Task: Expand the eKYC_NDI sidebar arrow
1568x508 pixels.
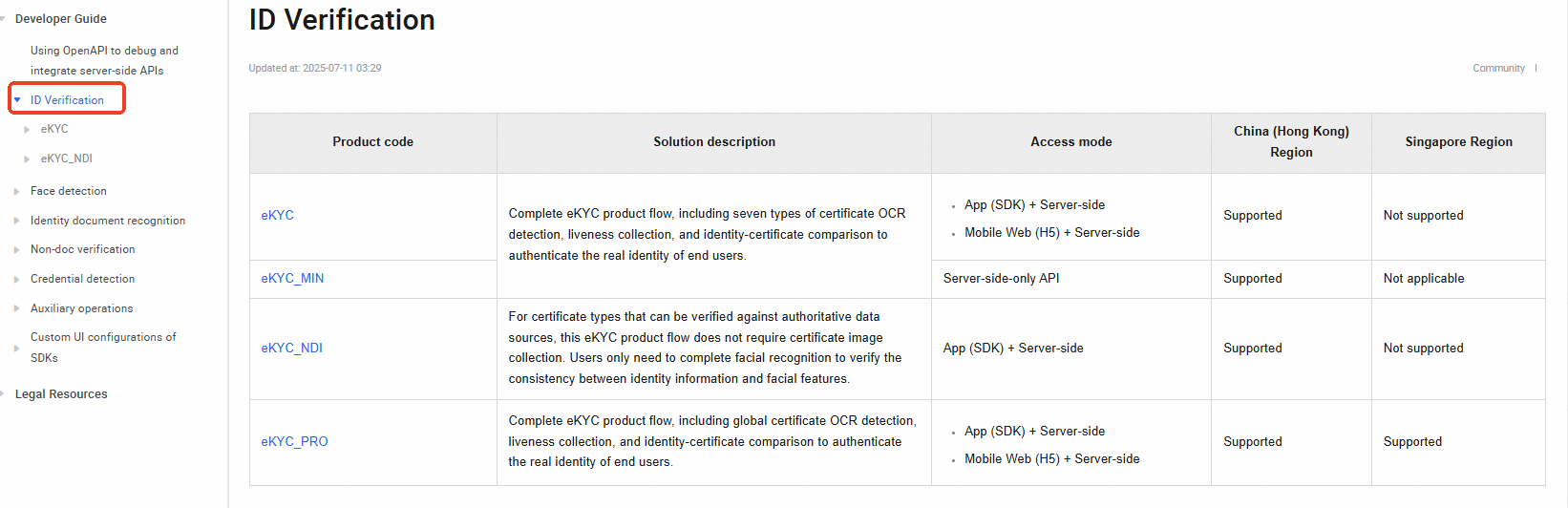Action: tap(27, 159)
